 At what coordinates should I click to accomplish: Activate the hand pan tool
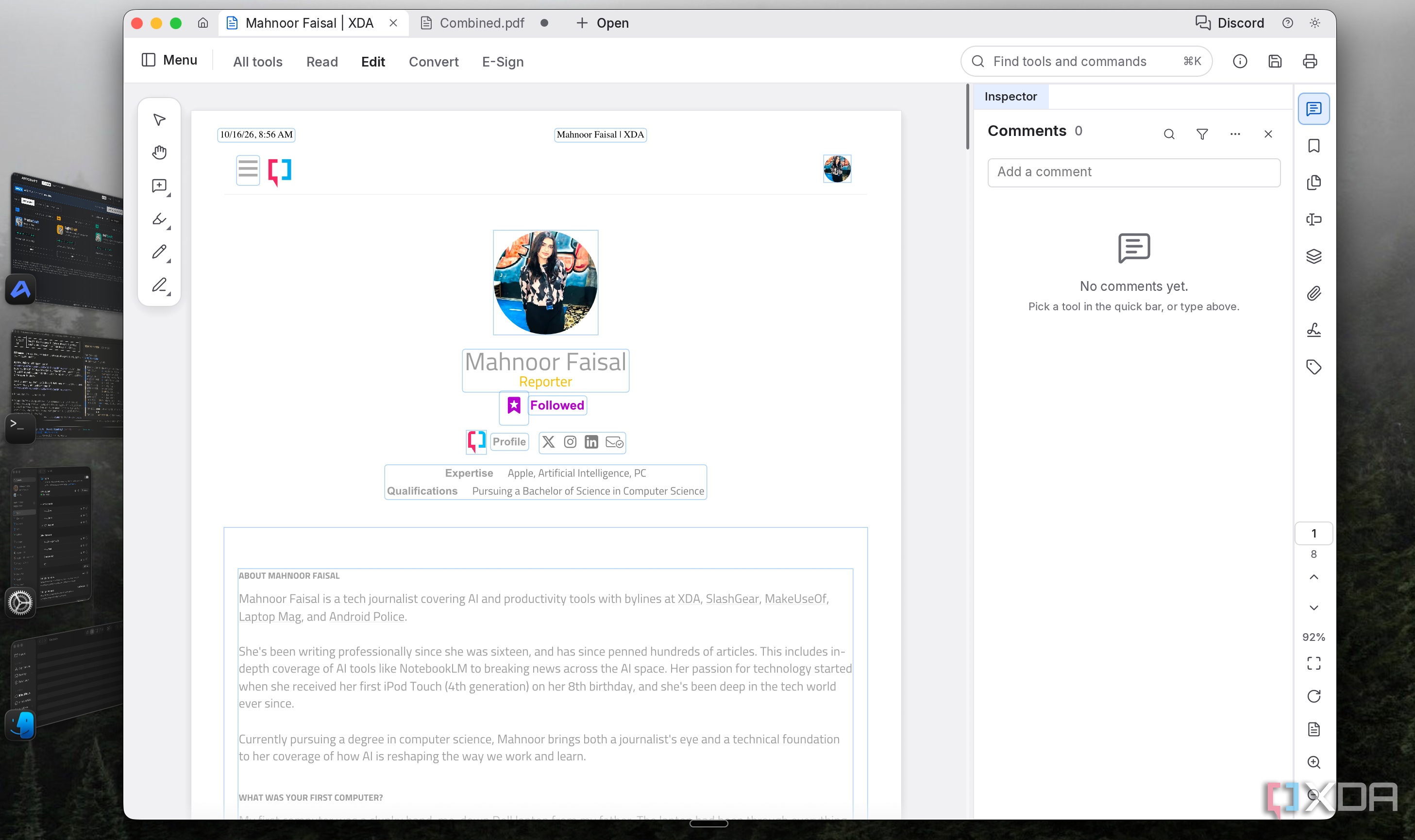159,152
